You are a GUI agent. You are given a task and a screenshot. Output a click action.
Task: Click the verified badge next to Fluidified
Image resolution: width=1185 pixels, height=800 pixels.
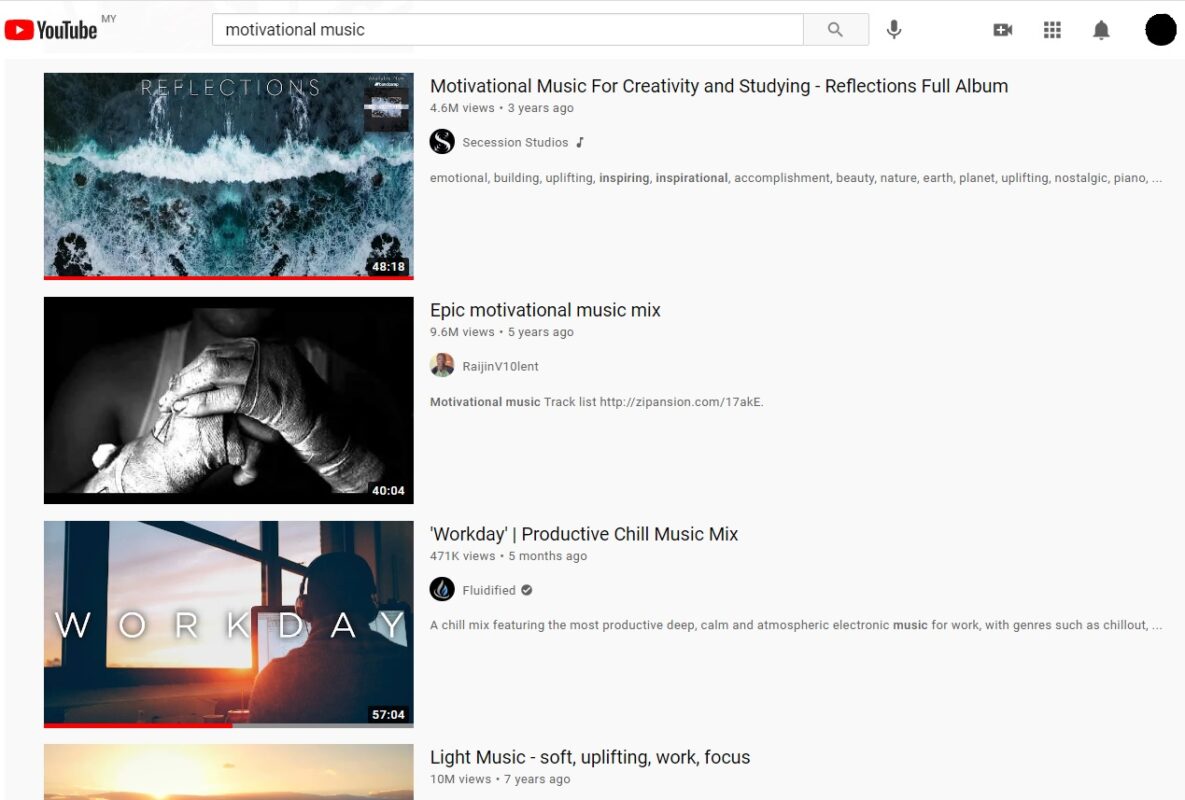(527, 590)
